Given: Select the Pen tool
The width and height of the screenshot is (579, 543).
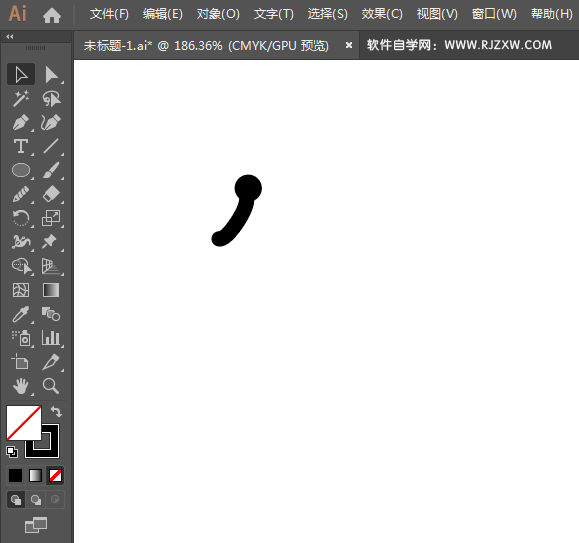Looking at the screenshot, I should (x=21, y=122).
